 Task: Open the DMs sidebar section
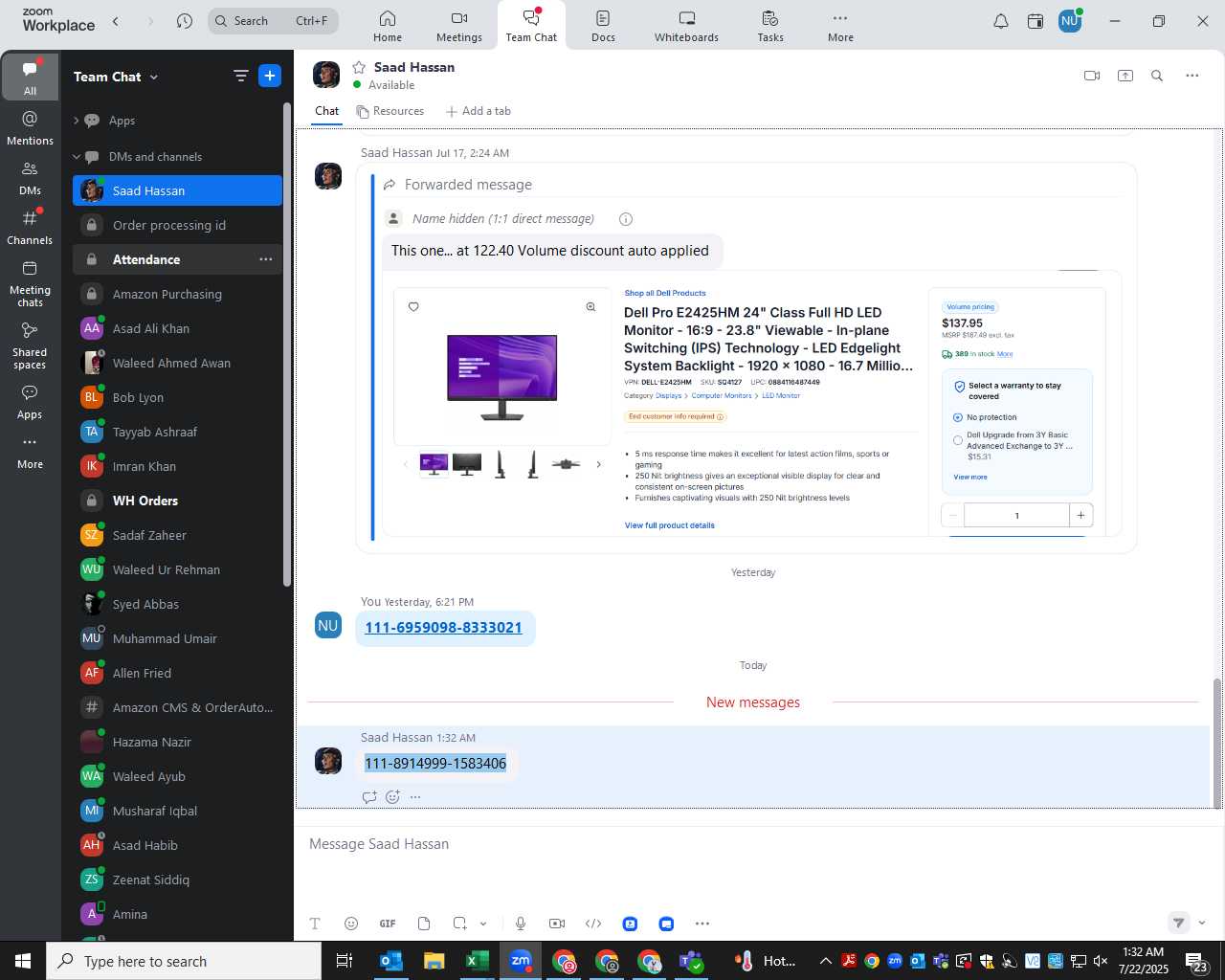coord(30,177)
